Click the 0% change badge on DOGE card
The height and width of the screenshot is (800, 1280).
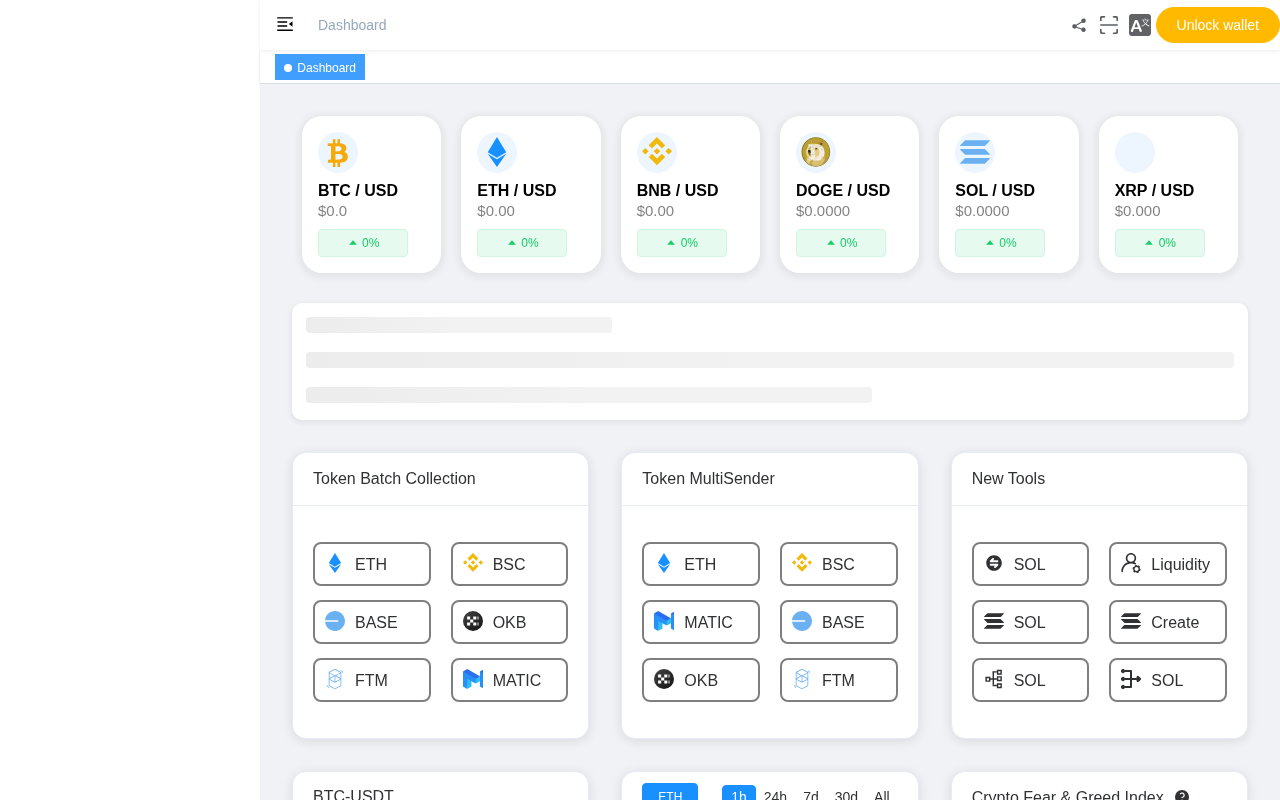point(841,243)
